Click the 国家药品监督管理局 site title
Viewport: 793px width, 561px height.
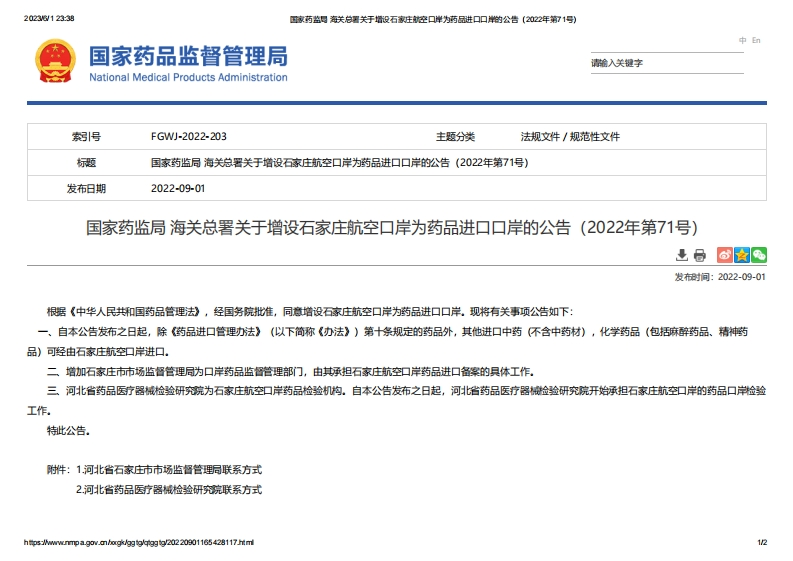click(x=188, y=55)
